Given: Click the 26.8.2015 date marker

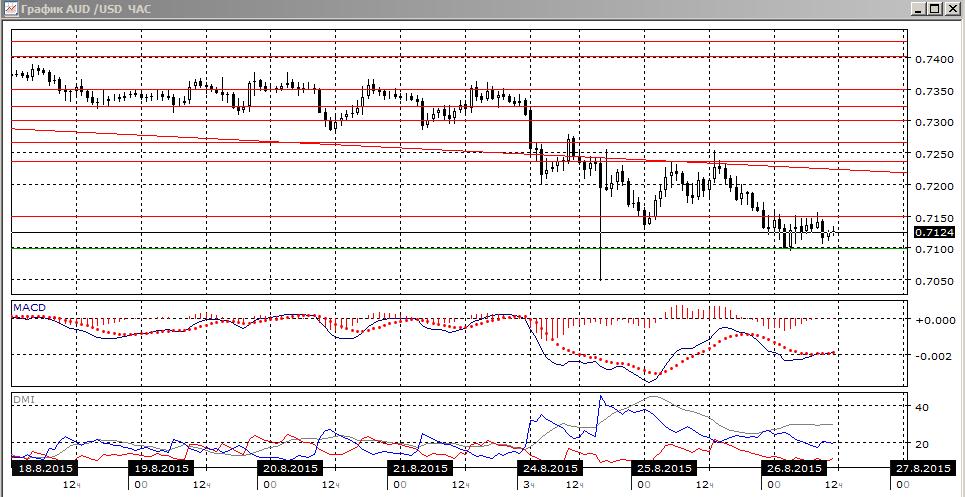Looking at the screenshot, I should coord(793,469).
